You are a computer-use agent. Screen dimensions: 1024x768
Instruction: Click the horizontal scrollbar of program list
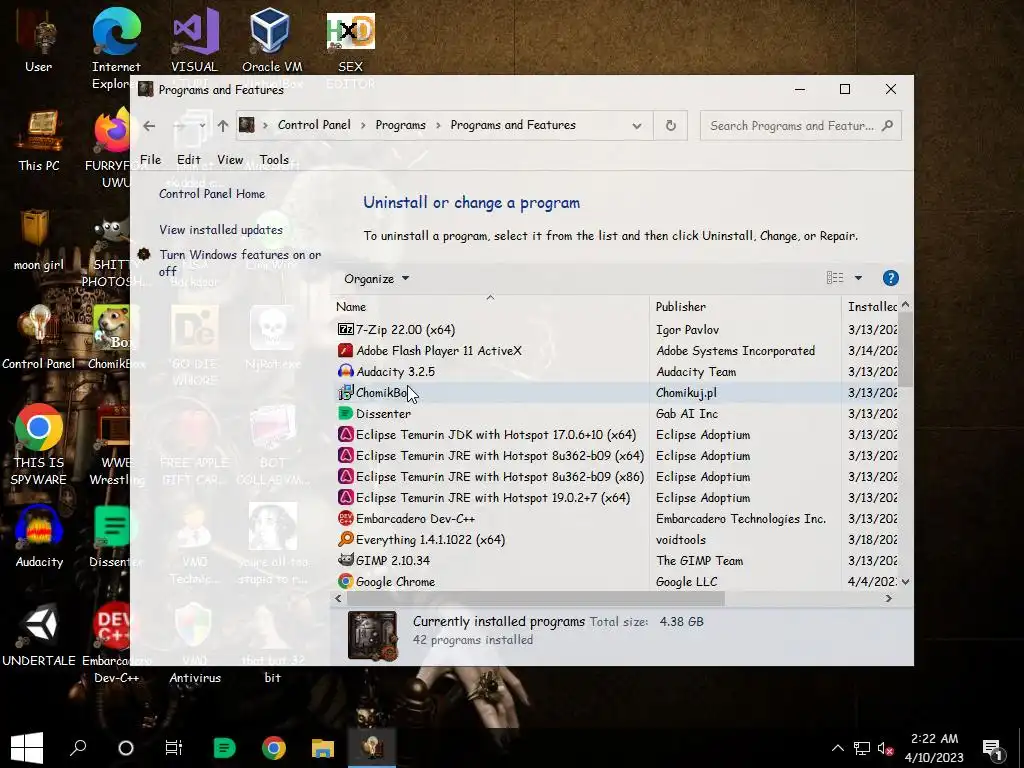[x=536, y=598]
